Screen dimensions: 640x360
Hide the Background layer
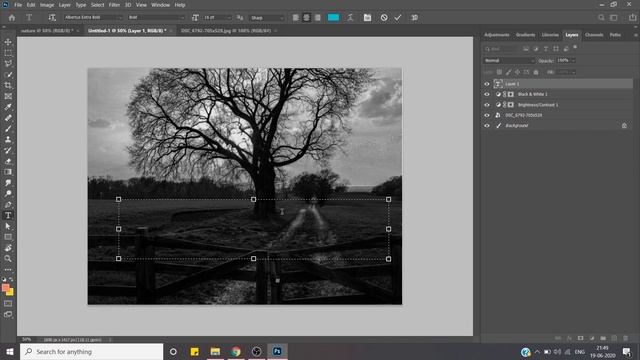(487, 126)
